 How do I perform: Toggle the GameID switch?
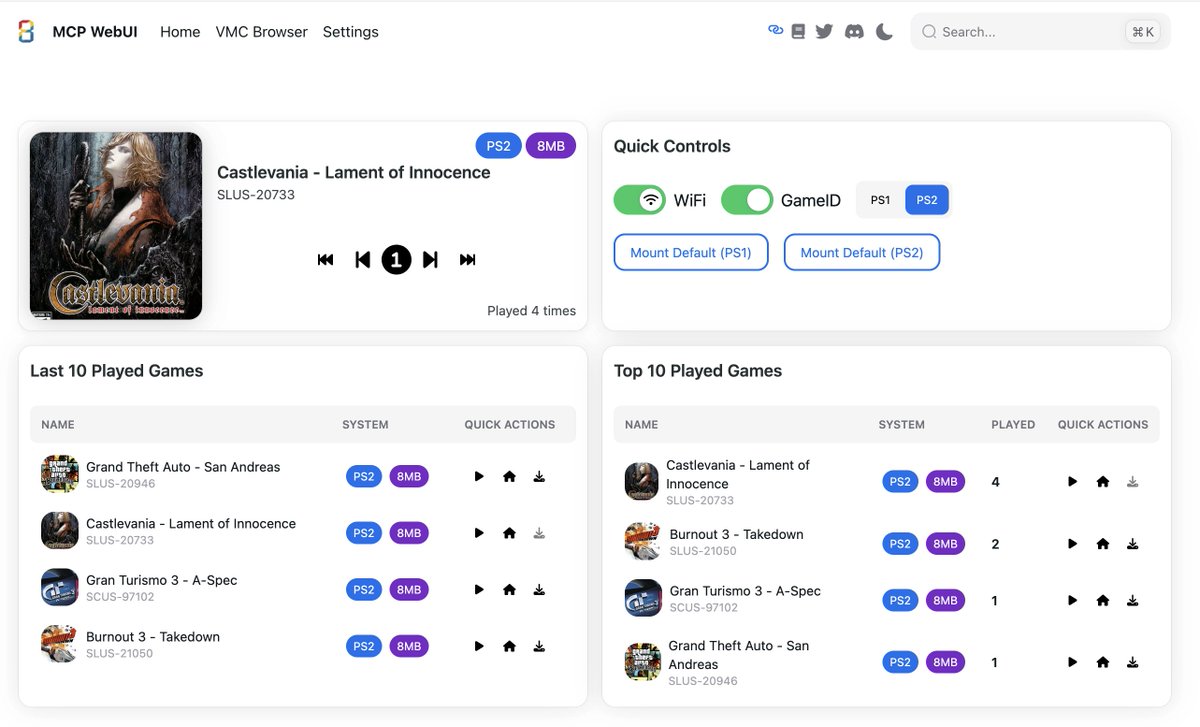click(747, 200)
